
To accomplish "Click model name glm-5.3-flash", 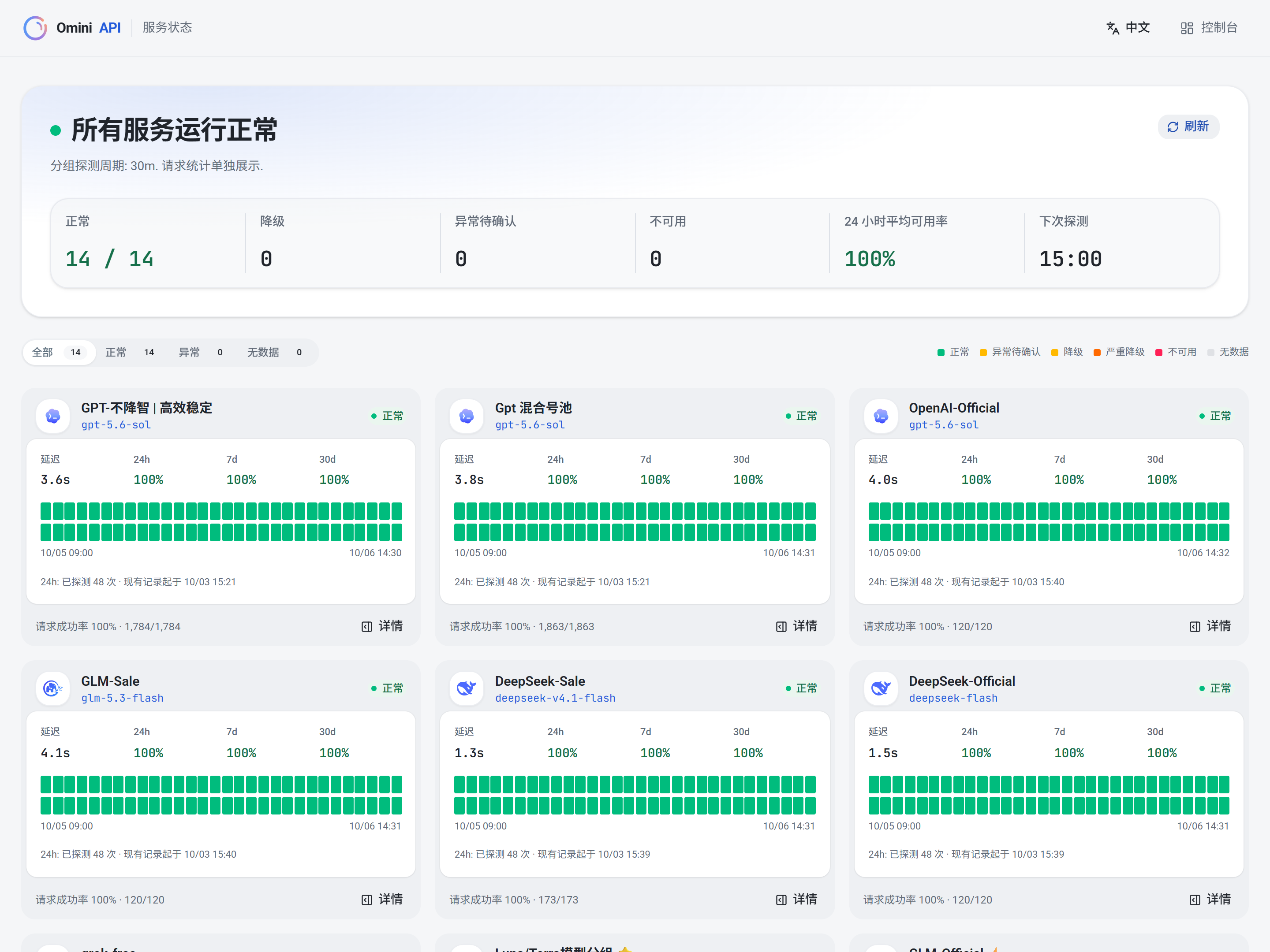I will 122,699.
